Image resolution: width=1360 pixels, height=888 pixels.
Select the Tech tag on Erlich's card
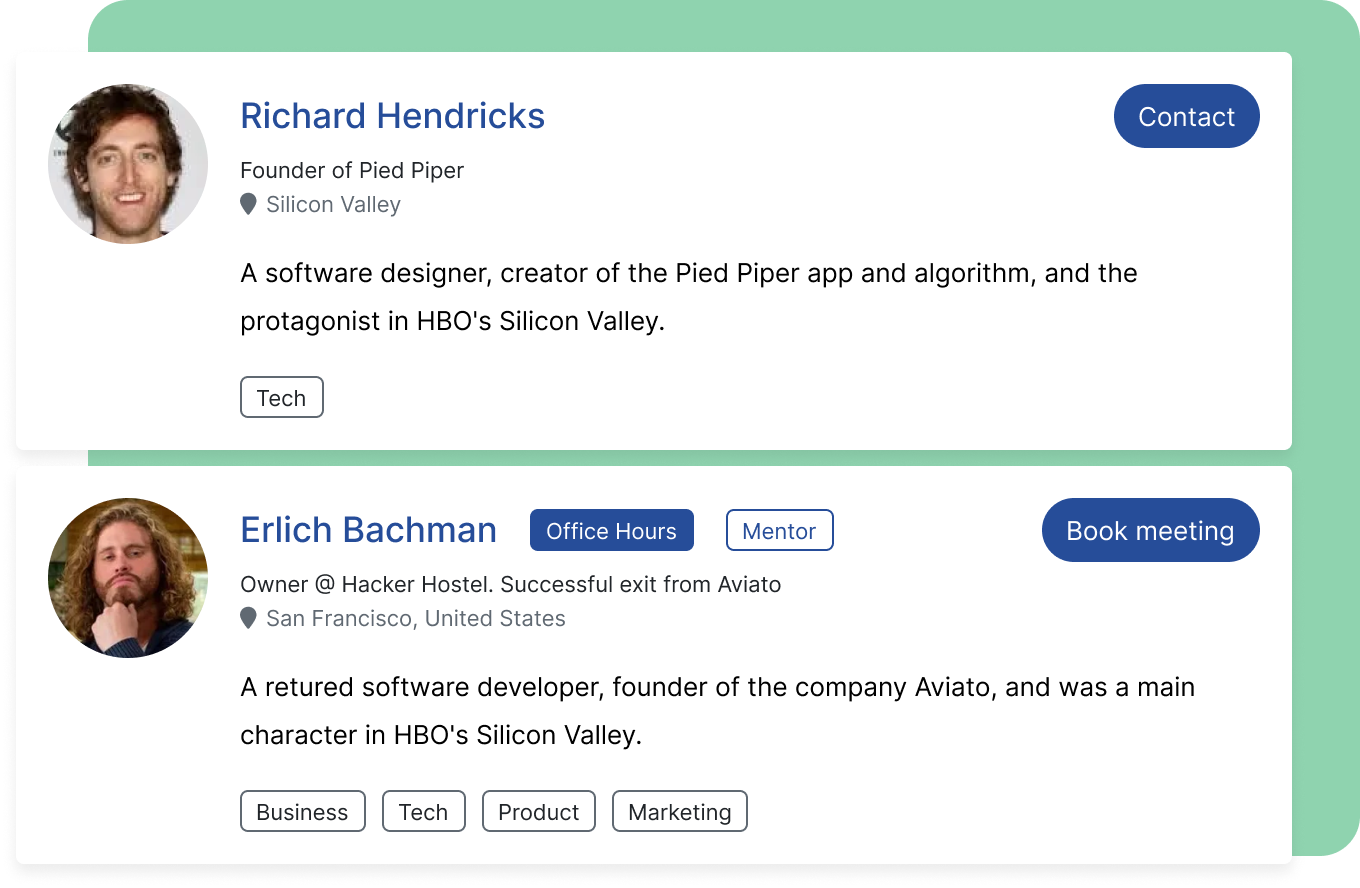pos(423,811)
